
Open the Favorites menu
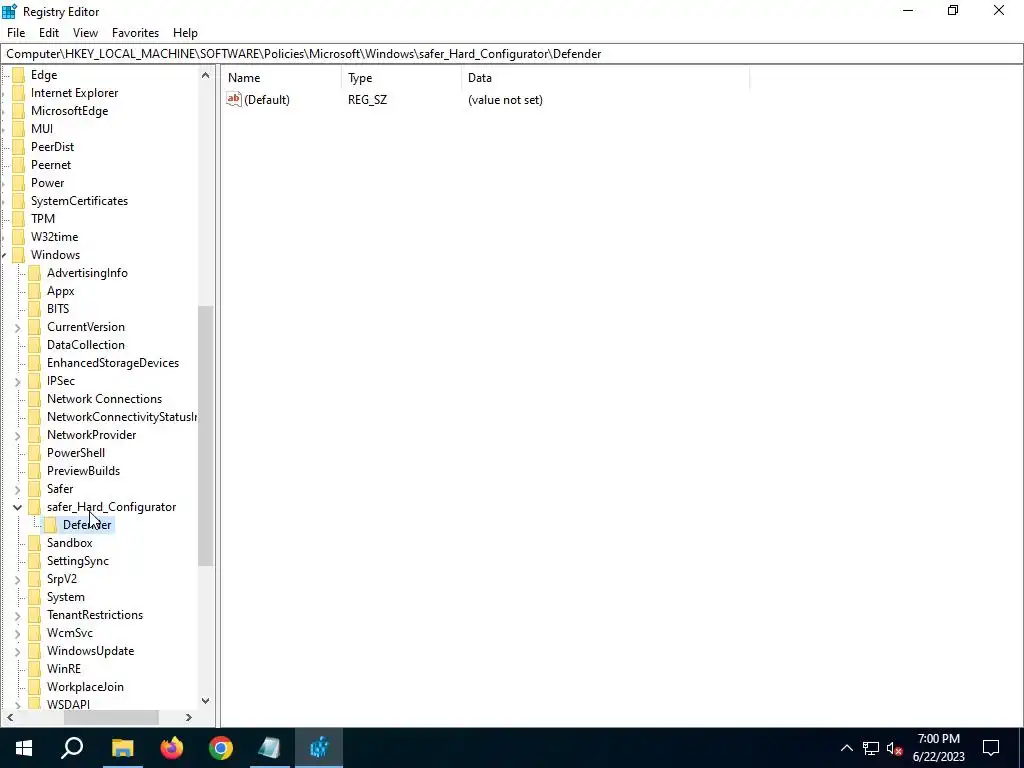pyautogui.click(x=135, y=33)
